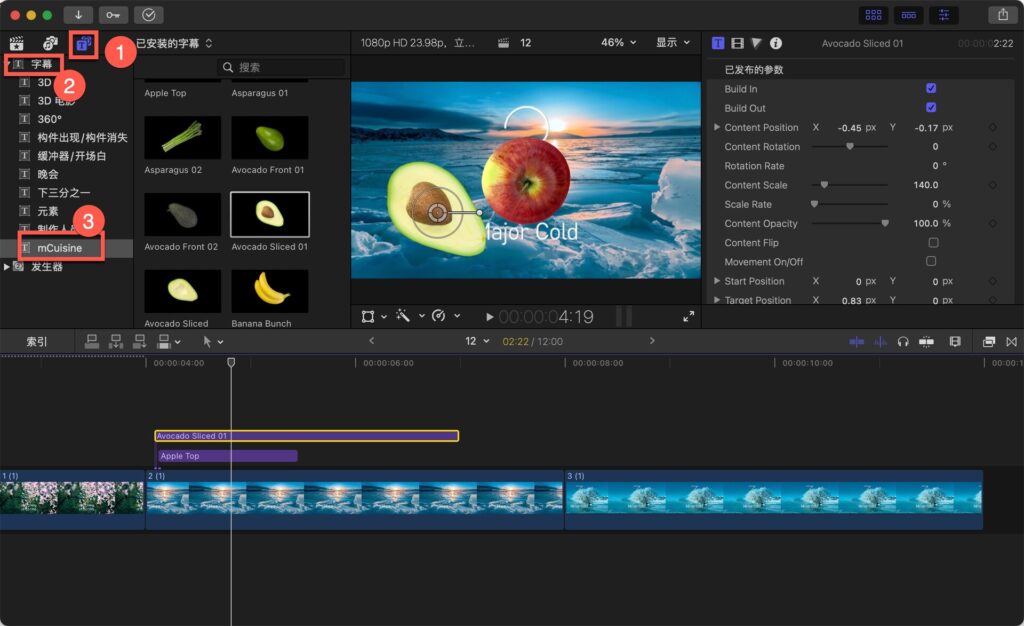This screenshot has height=626, width=1024.
Task: Open the Titles and Generators sidebar
Action: [x=84, y=44]
